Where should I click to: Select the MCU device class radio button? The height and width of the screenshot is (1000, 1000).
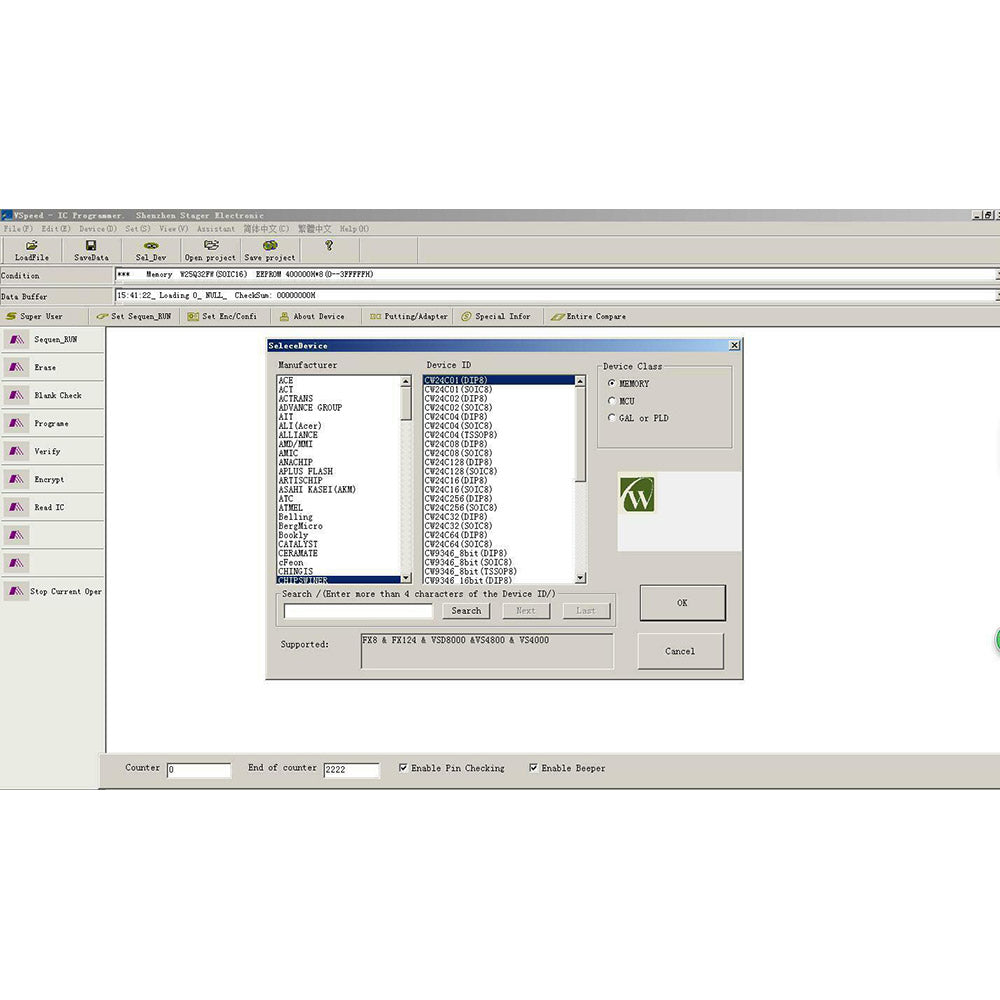(612, 401)
